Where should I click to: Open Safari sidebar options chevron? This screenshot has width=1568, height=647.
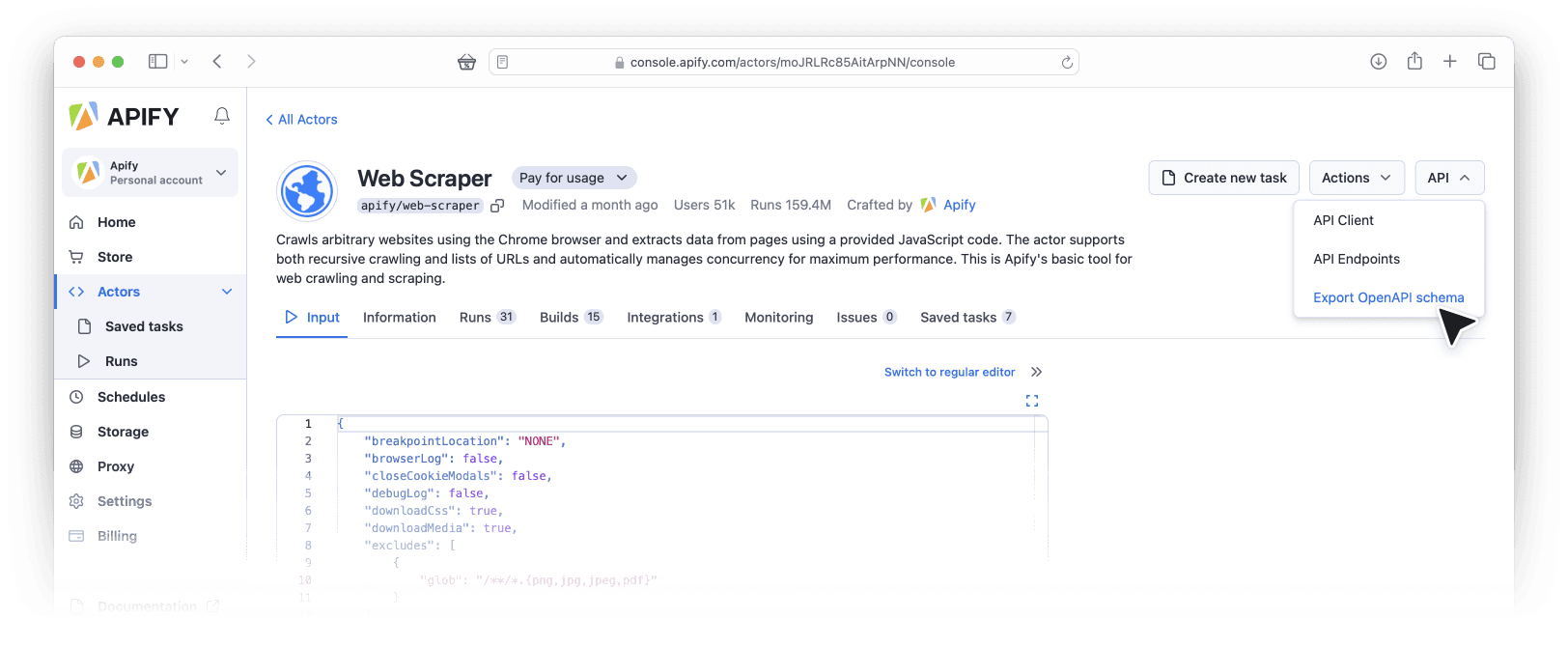pos(184,61)
